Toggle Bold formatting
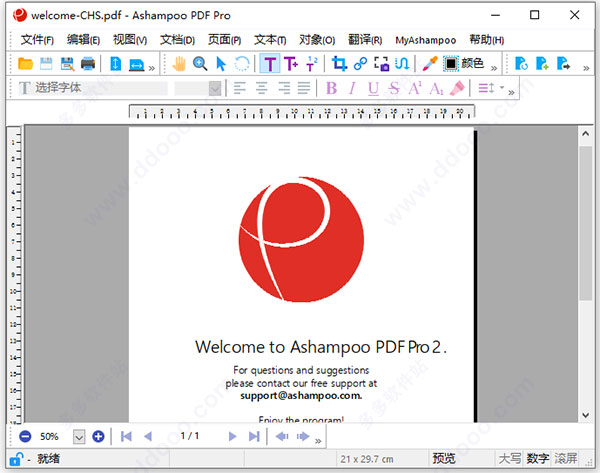 click(331, 88)
